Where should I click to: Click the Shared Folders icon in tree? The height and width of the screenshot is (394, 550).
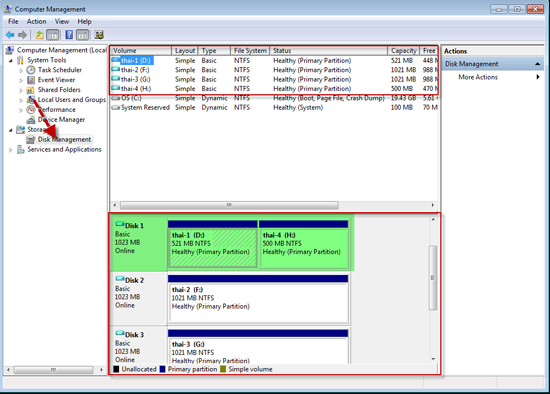[31, 90]
